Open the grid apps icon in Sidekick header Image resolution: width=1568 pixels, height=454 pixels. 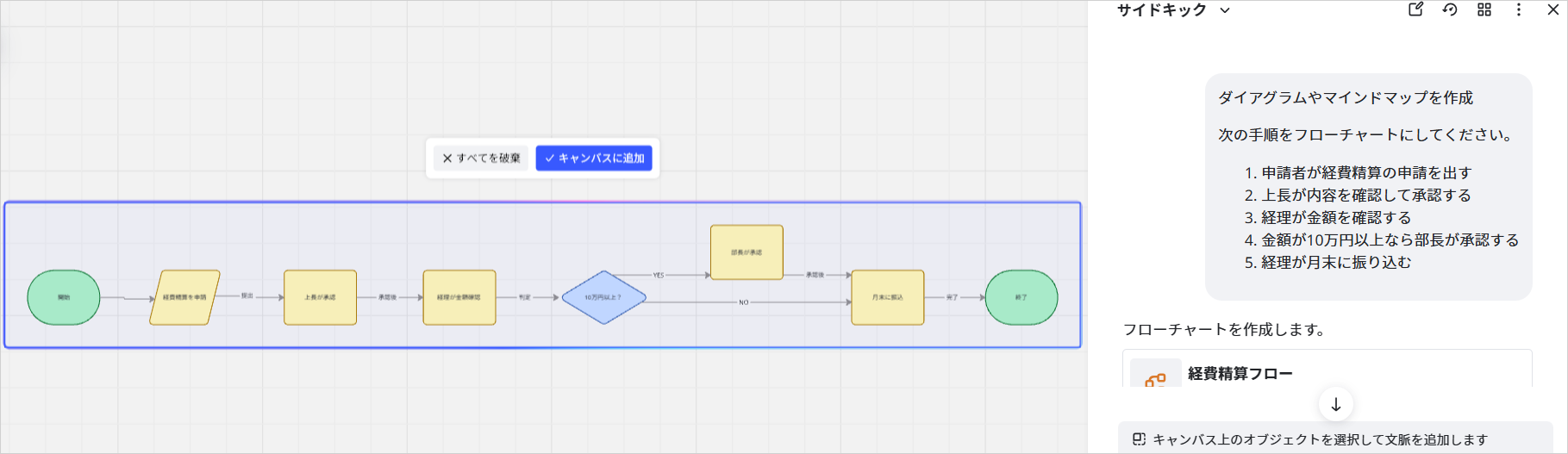click(1484, 9)
